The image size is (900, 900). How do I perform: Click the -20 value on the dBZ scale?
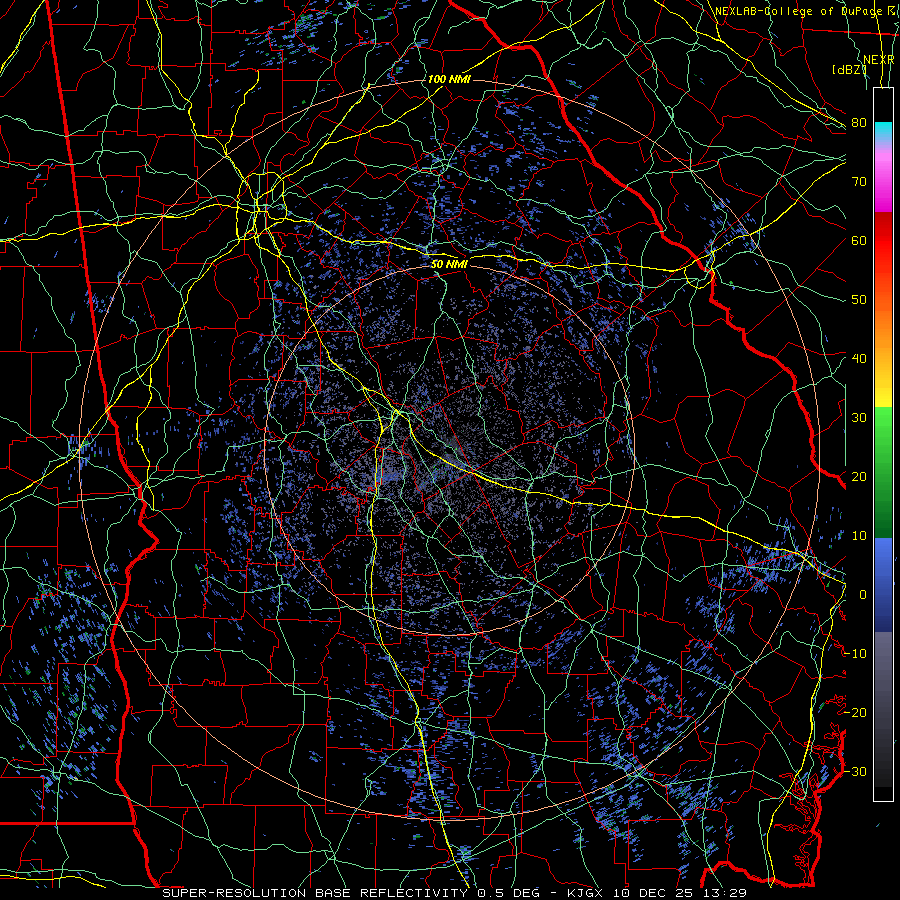(856, 712)
